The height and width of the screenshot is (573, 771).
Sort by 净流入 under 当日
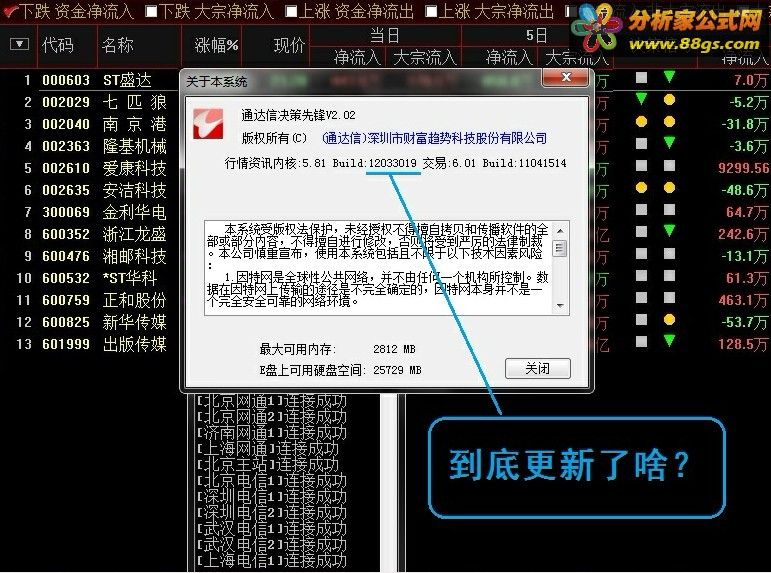(357, 58)
